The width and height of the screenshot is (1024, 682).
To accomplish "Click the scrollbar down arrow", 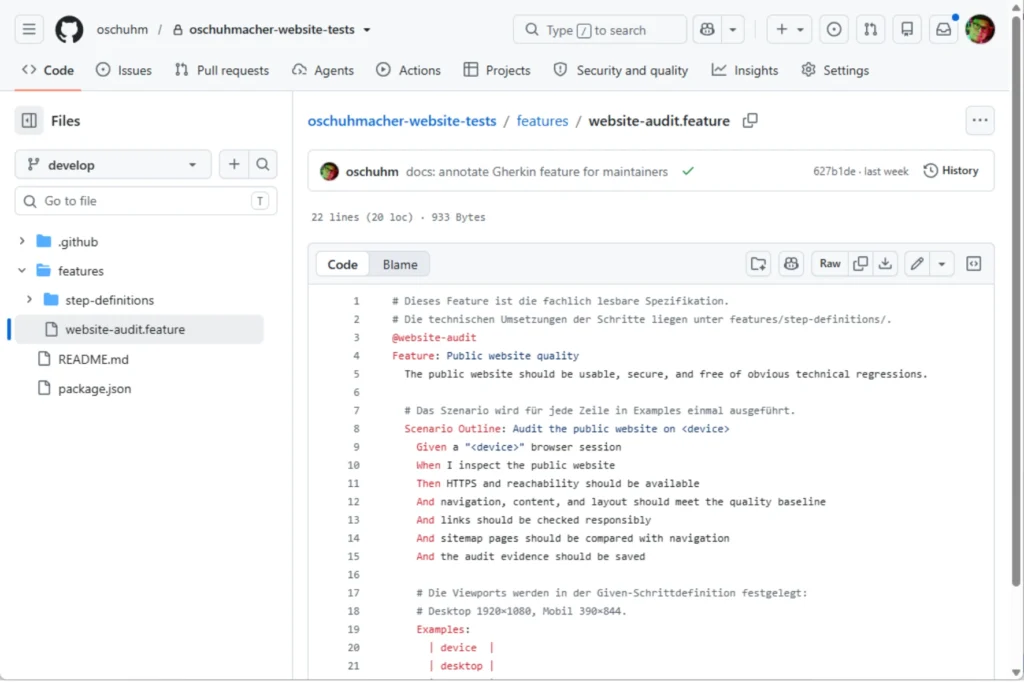I will pos(1016,672).
